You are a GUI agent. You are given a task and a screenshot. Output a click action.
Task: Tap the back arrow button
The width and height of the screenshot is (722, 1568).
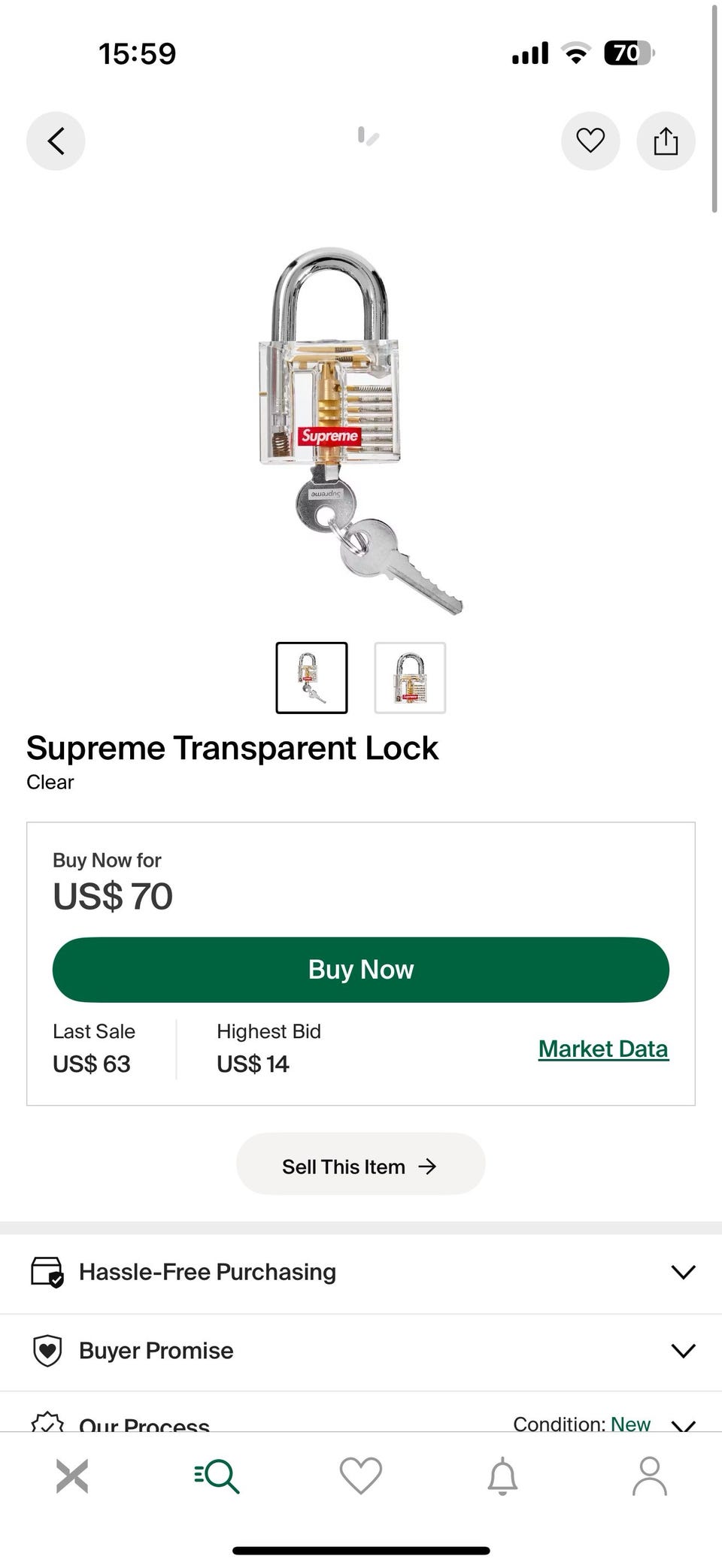click(56, 141)
